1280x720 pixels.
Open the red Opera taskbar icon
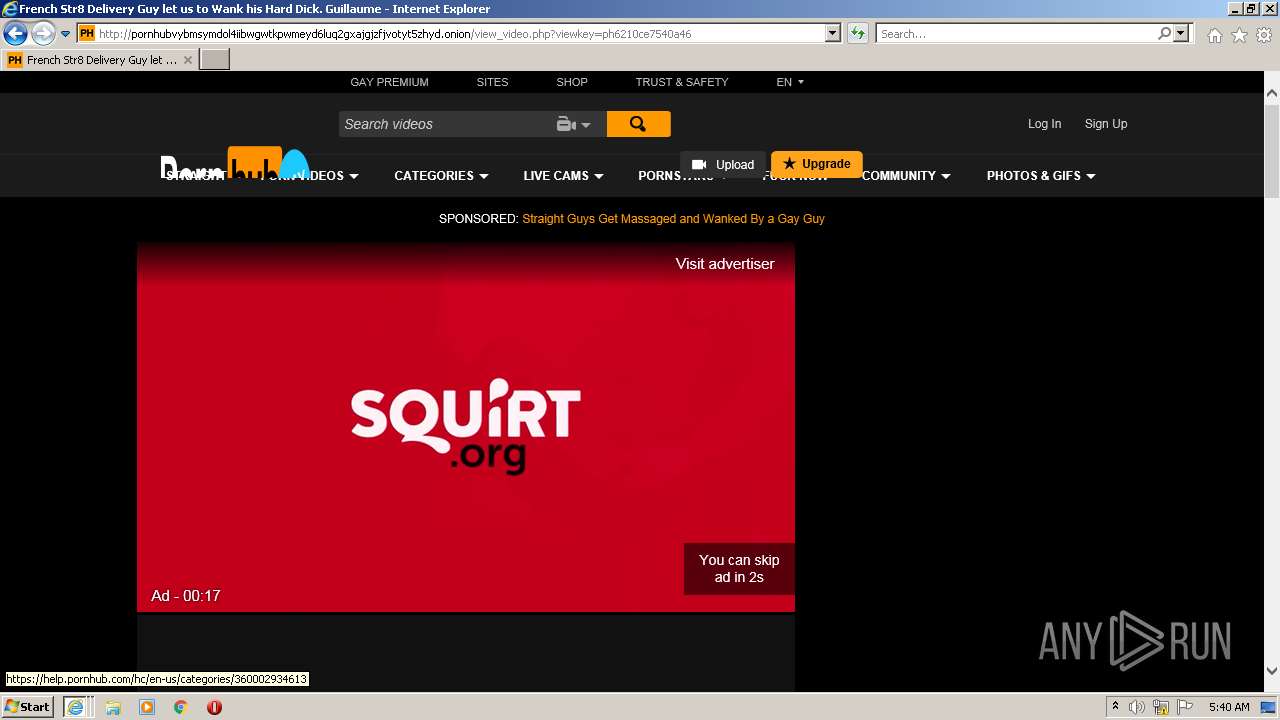[214, 707]
